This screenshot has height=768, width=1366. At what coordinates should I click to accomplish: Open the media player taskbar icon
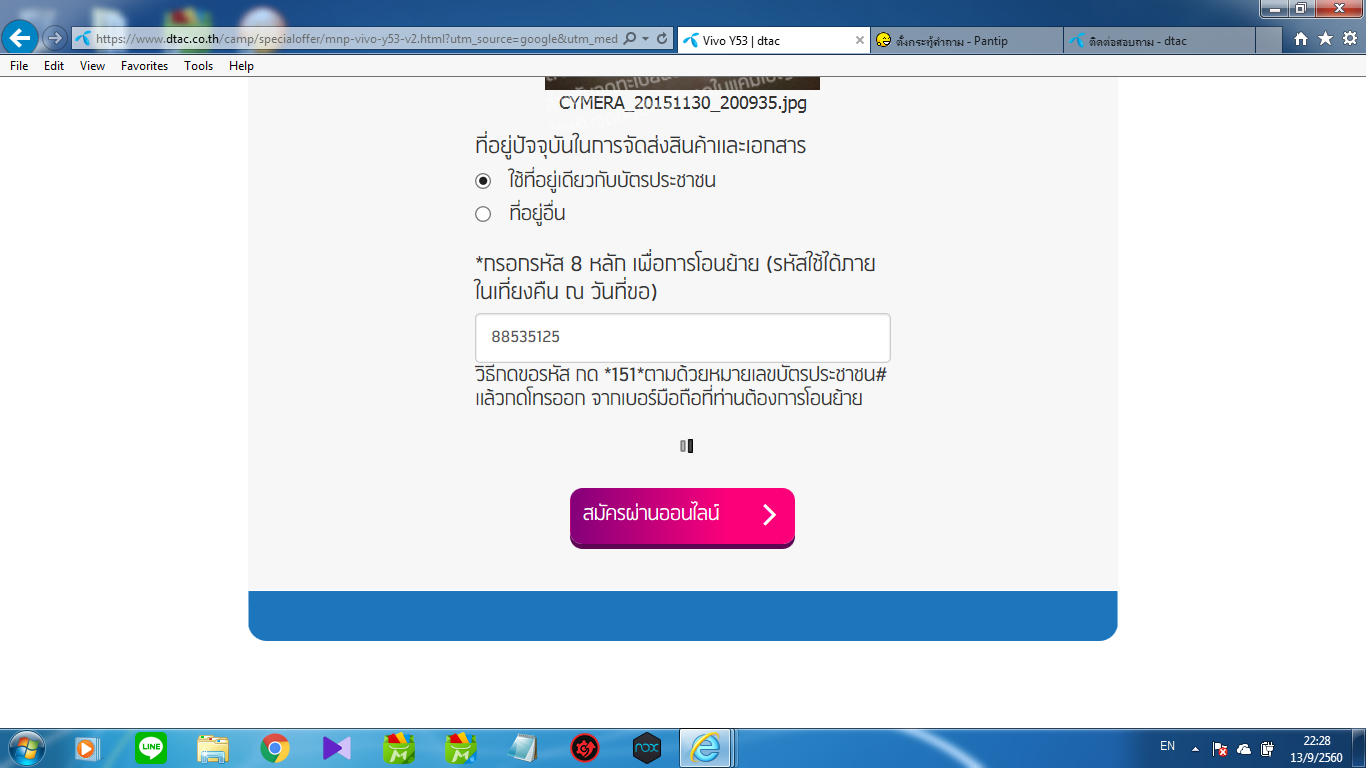[89, 748]
